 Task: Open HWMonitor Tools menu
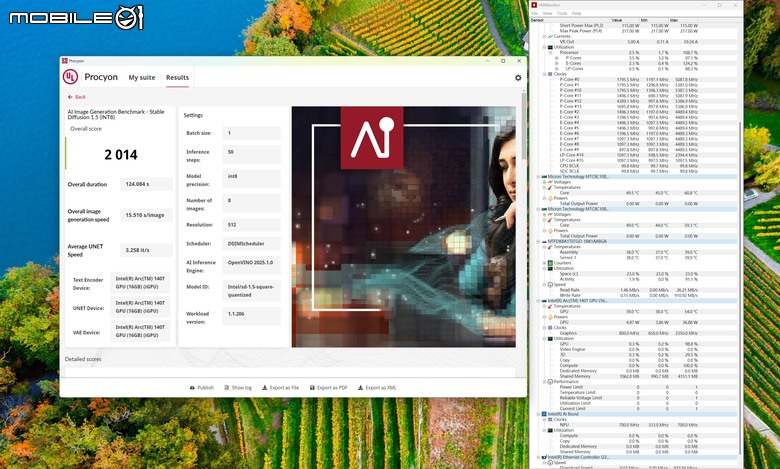pos(562,13)
